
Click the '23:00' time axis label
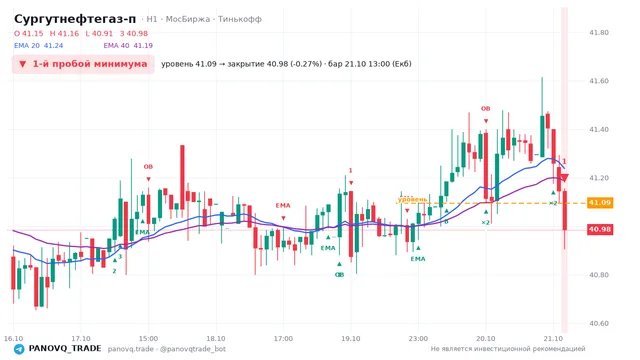(418, 339)
